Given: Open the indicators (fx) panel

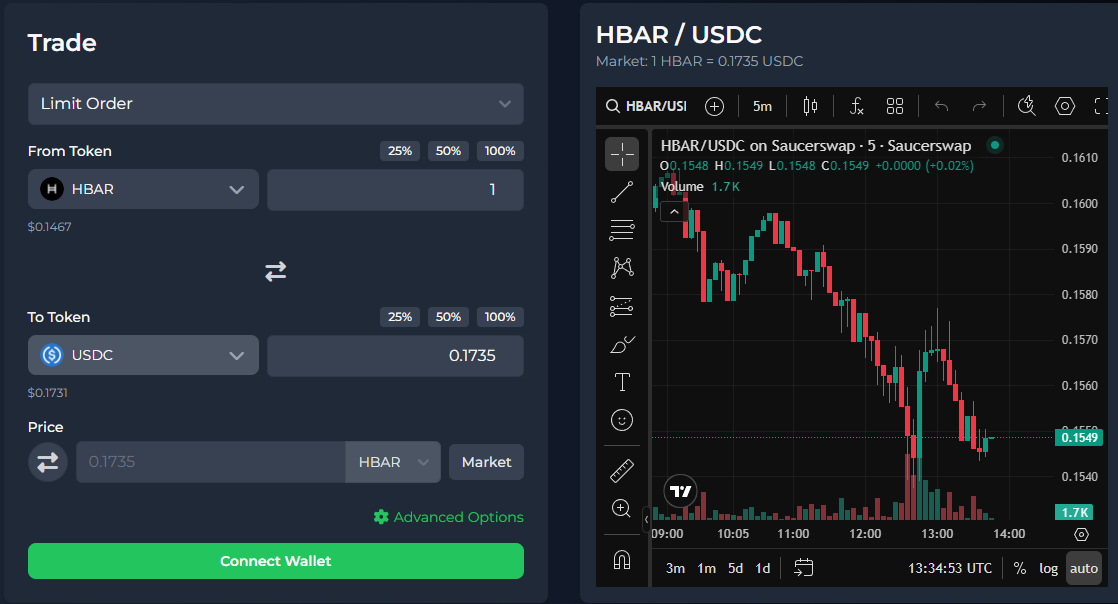Looking at the screenshot, I should click(x=856, y=105).
